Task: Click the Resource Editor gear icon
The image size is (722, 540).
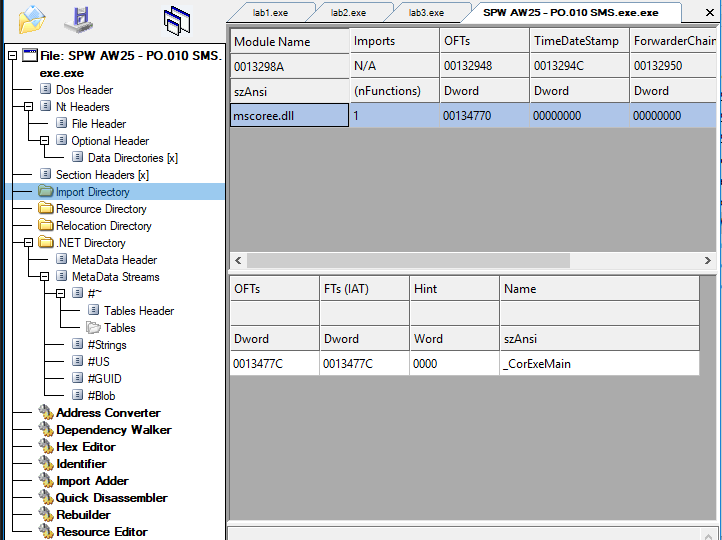Action: coord(46,532)
